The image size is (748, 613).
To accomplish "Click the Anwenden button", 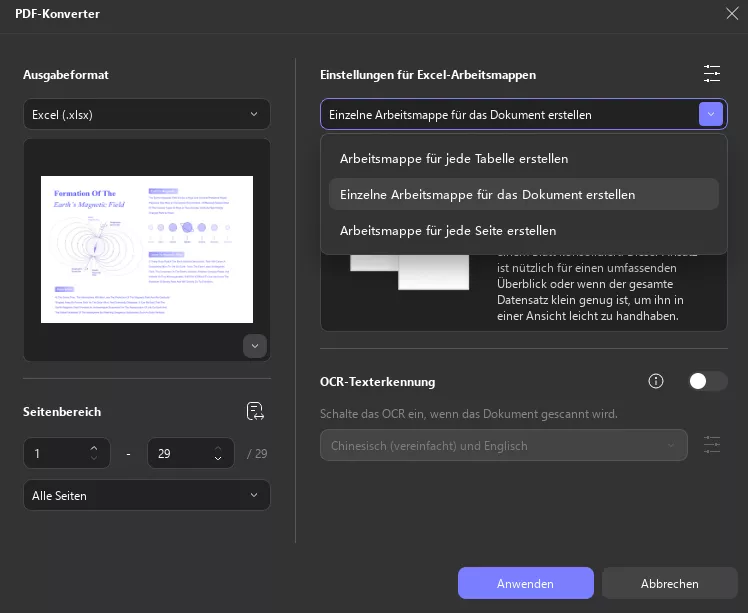I will pos(526,583).
